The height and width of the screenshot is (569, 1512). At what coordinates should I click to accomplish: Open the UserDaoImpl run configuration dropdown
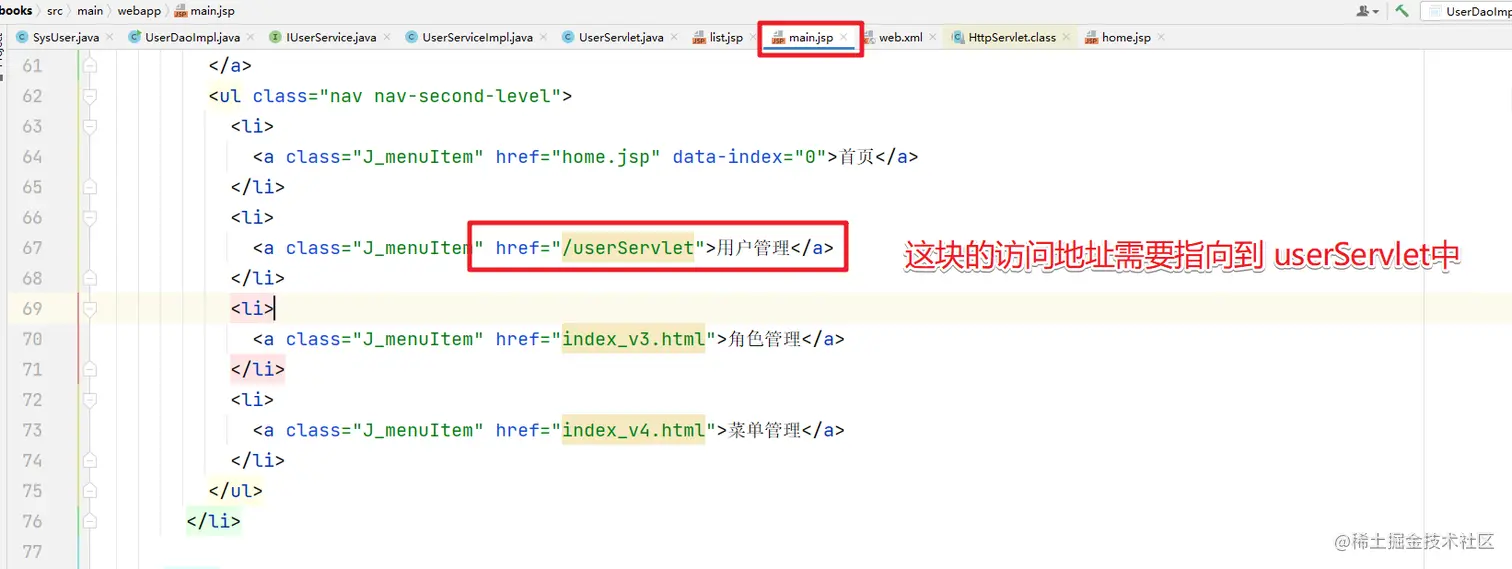pyautogui.click(x=1468, y=11)
